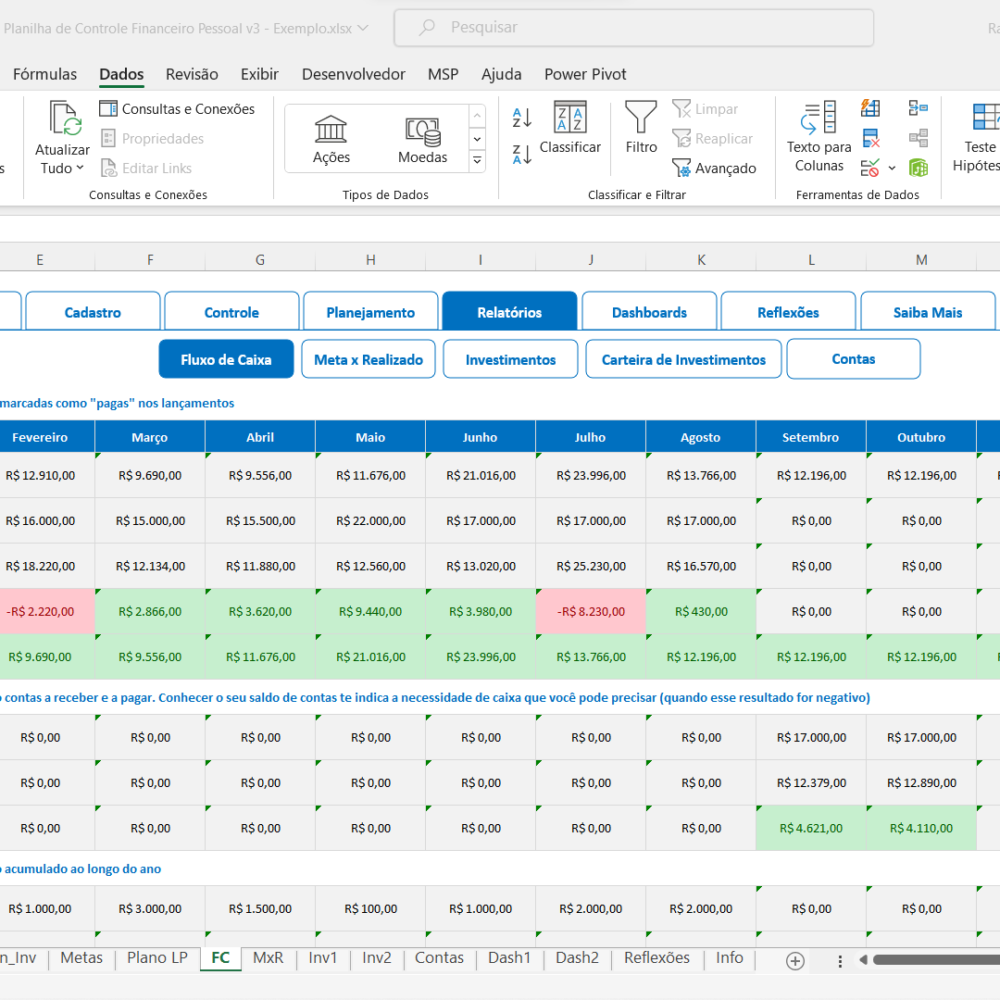Open the Investimentos report button
This screenshot has height=1000, width=1000.
[x=510, y=359]
